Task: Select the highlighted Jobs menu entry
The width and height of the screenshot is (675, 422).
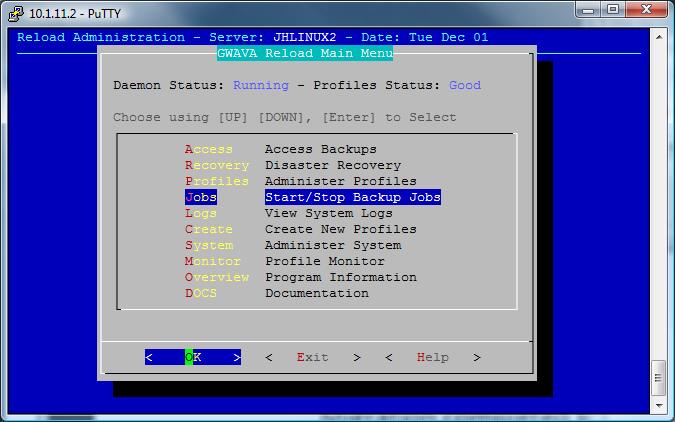Action: click(x=201, y=197)
